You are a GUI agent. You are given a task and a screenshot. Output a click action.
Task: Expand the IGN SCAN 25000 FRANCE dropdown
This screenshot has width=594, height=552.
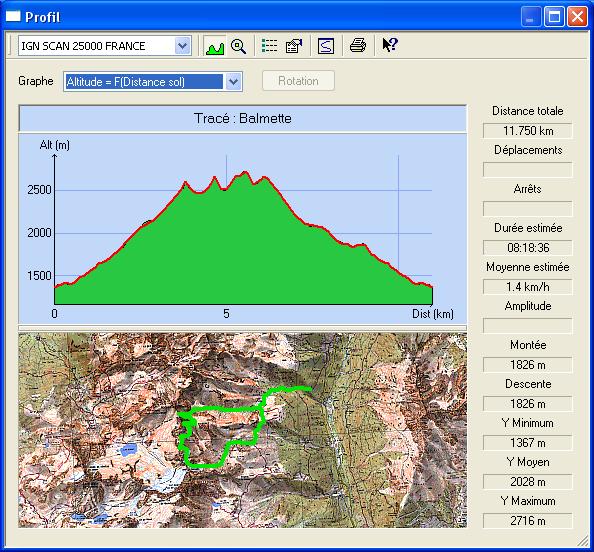tap(183, 46)
